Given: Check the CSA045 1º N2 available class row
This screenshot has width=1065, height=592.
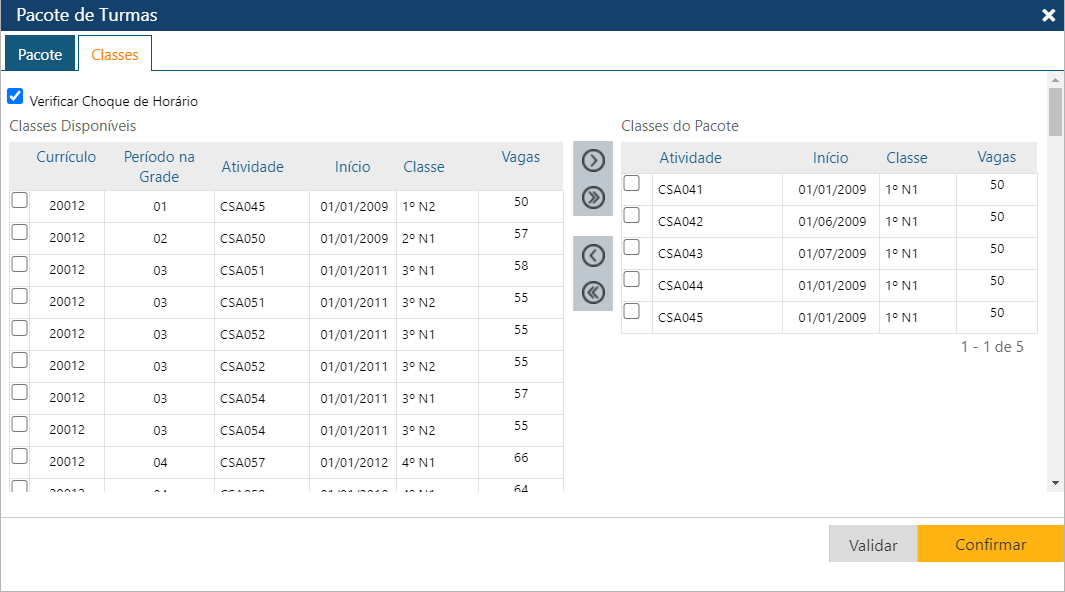Looking at the screenshot, I should (x=19, y=200).
